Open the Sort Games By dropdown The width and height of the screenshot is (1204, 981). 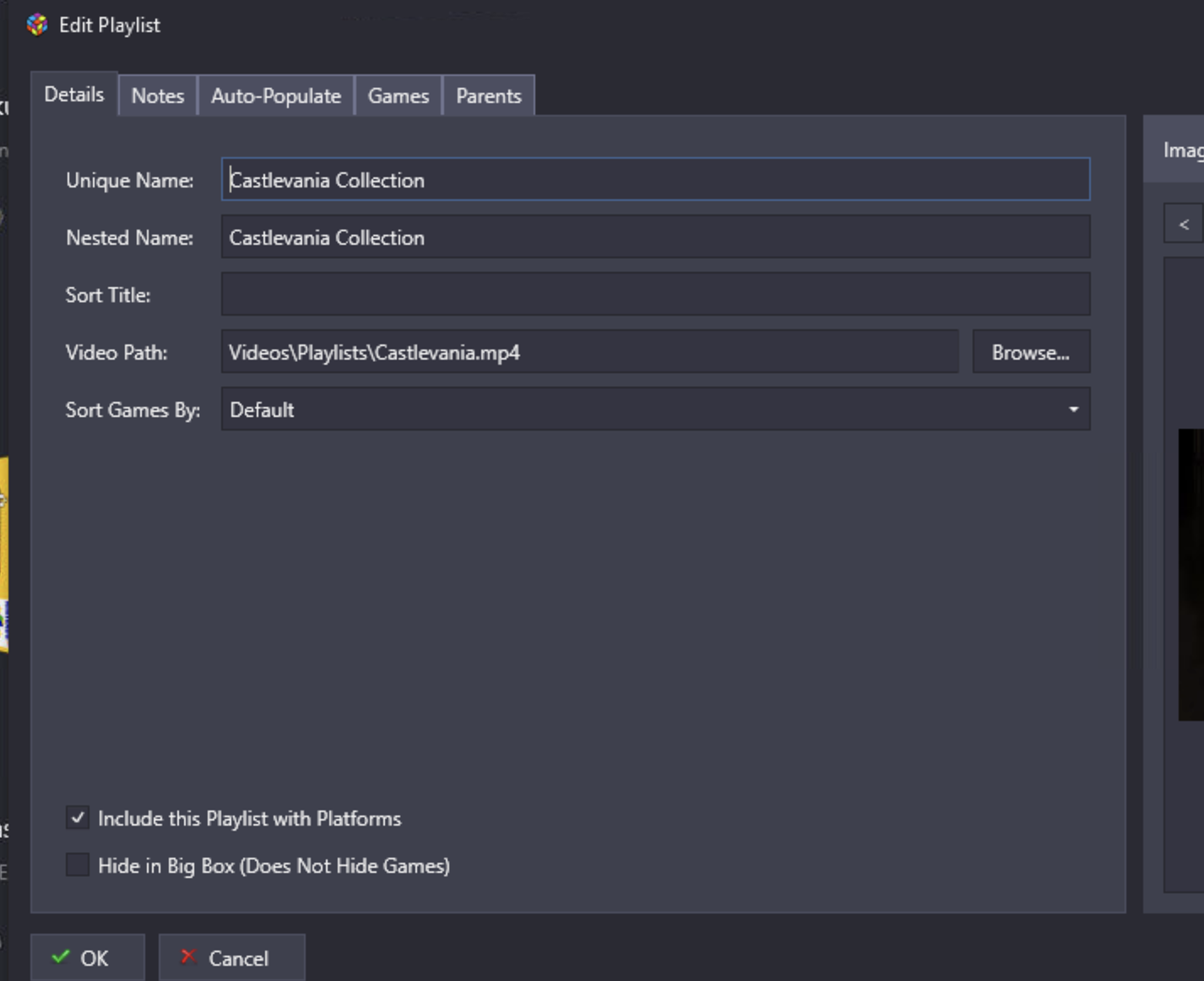[x=656, y=409]
